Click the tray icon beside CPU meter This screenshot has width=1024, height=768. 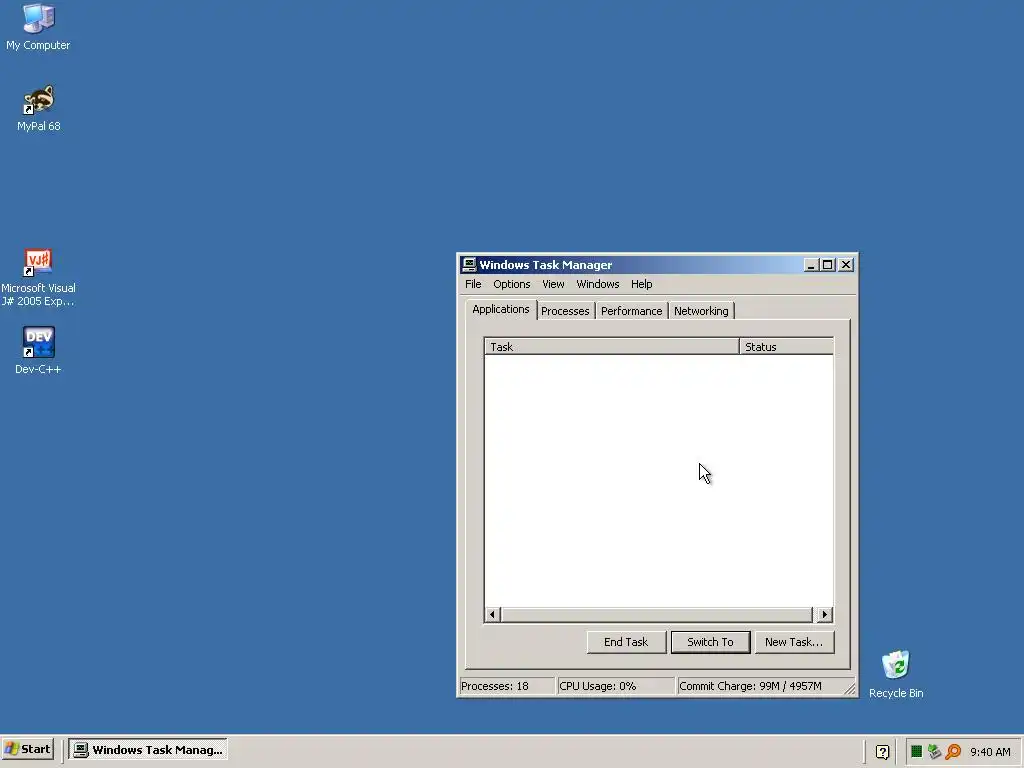point(935,752)
